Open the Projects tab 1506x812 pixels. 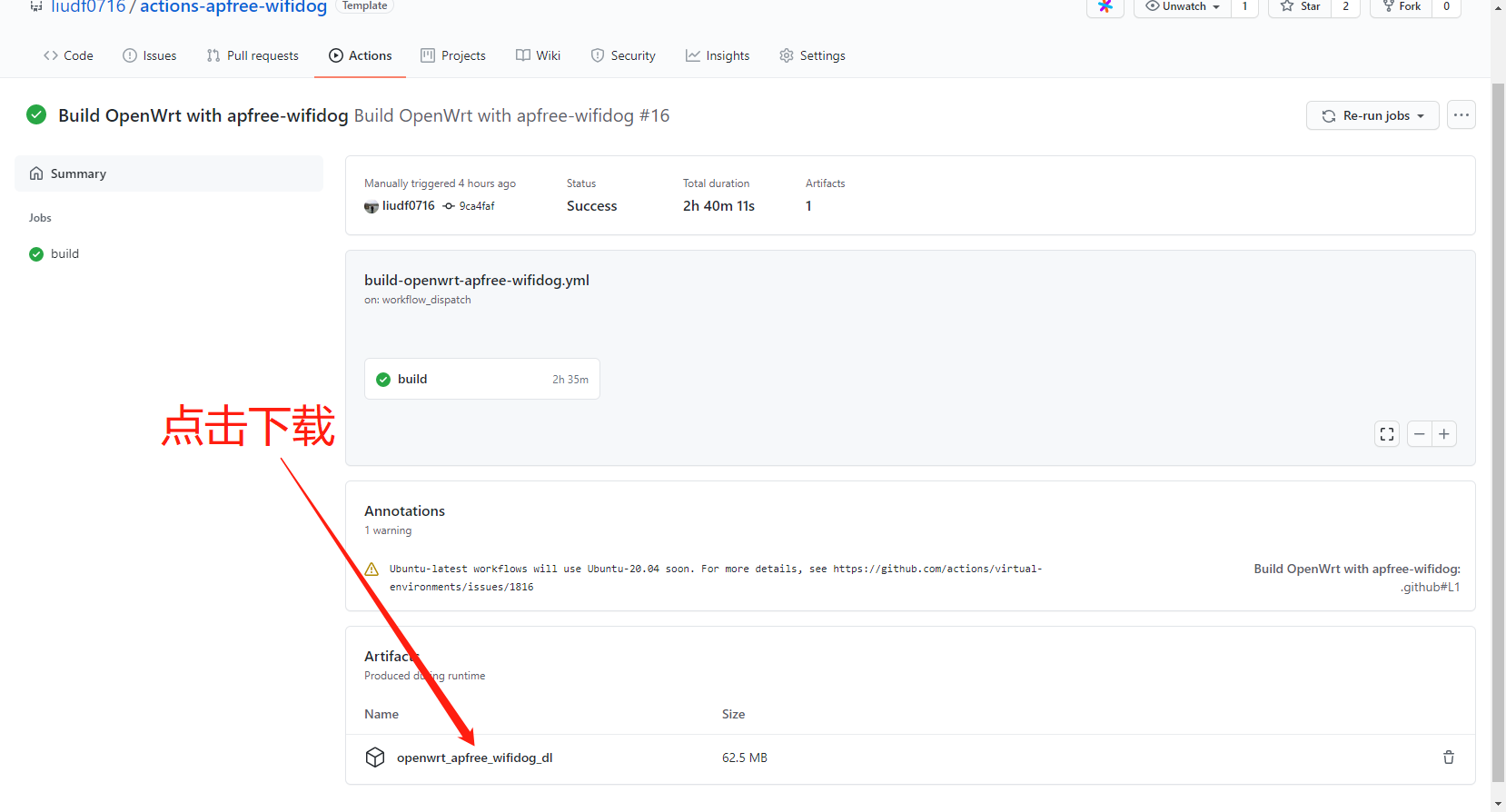tap(453, 55)
